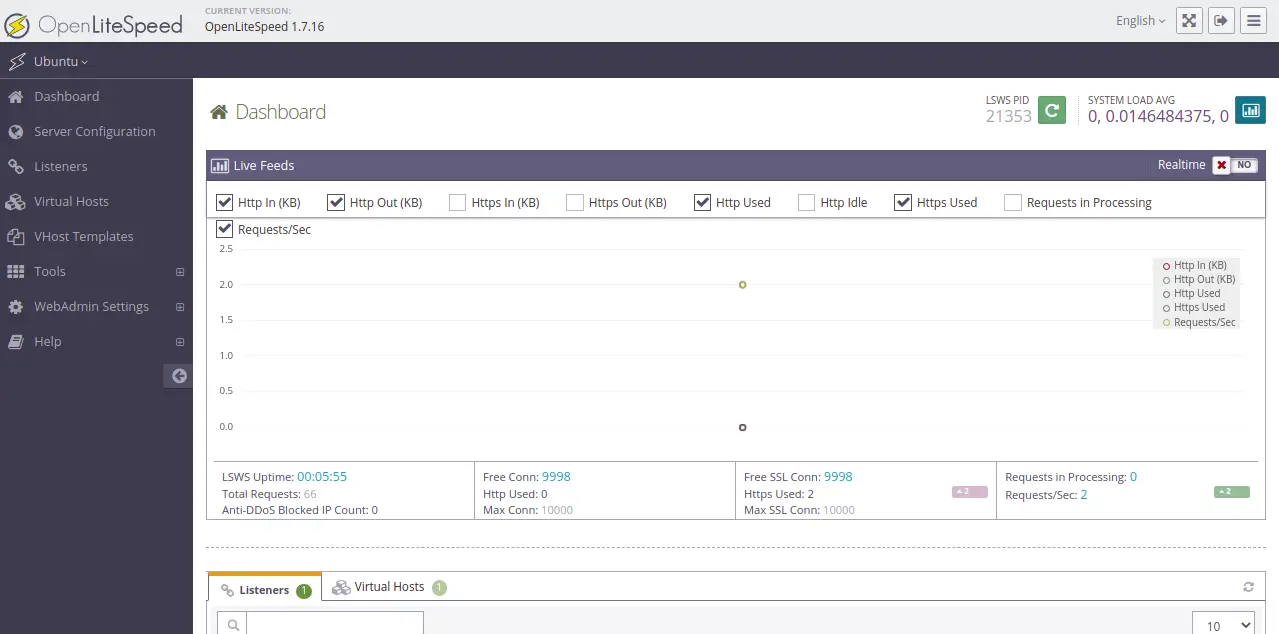Toggle fullscreen mode icon
The width and height of the screenshot is (1279, 634).
click(x=1188, y=21)
